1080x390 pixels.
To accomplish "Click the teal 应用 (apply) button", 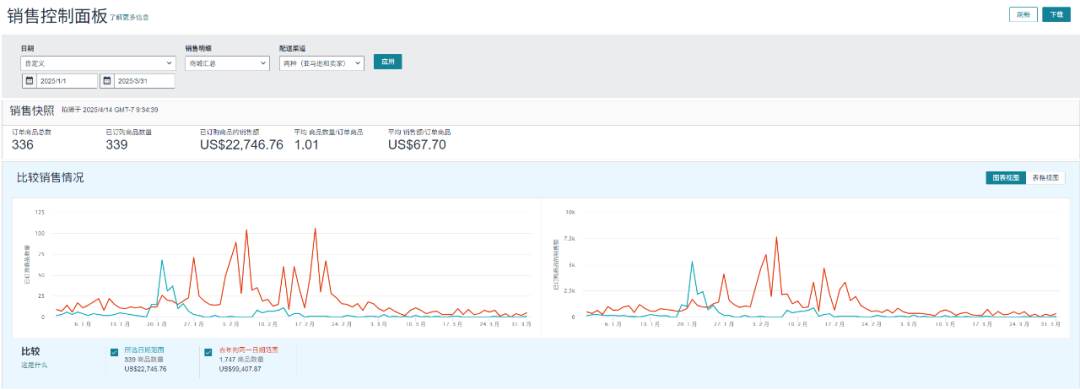I will [x=388, y=61].
